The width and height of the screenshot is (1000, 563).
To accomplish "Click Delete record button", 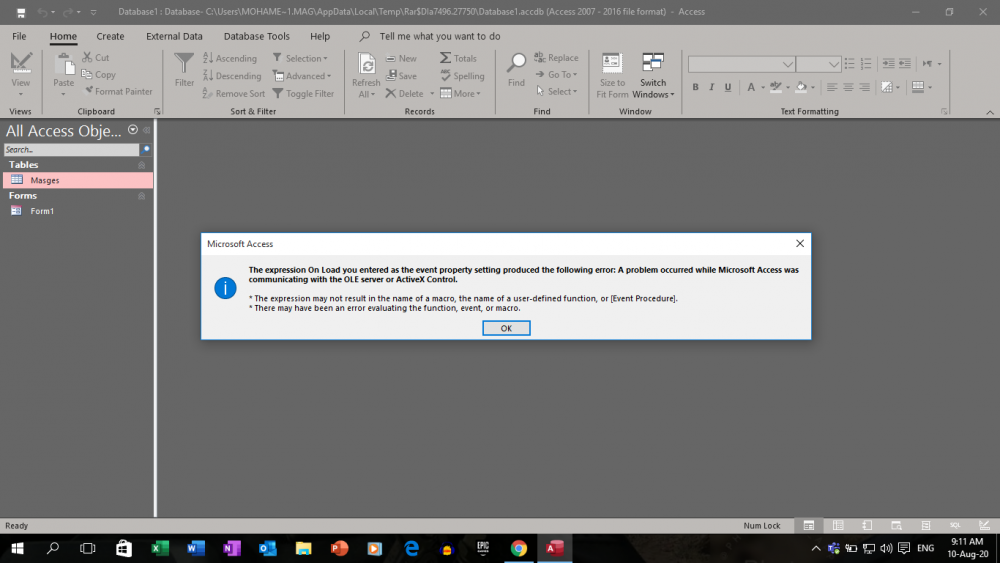I will coord(404,94).
